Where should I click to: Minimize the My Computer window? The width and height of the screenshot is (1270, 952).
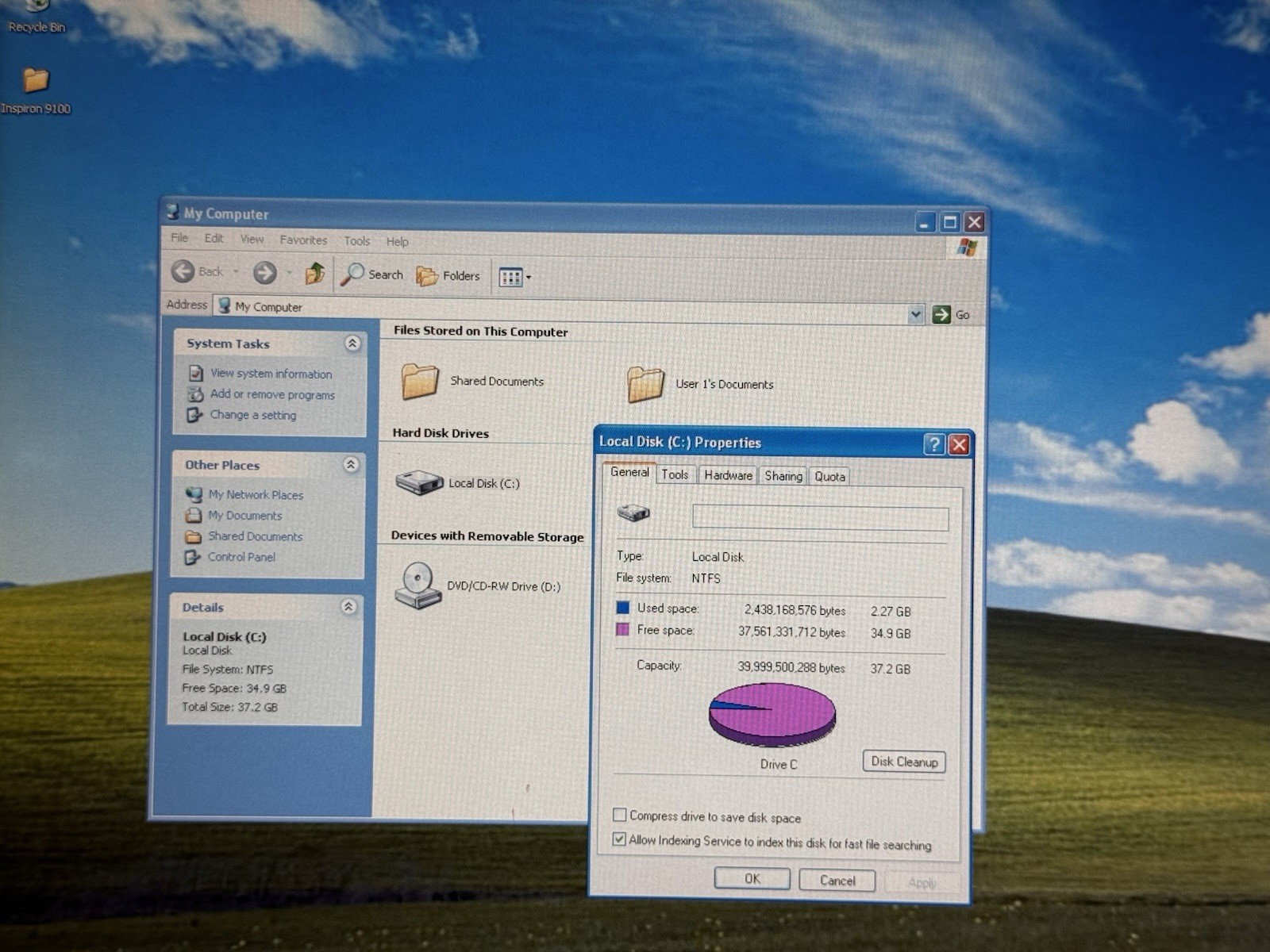click(x=926, y=222)
